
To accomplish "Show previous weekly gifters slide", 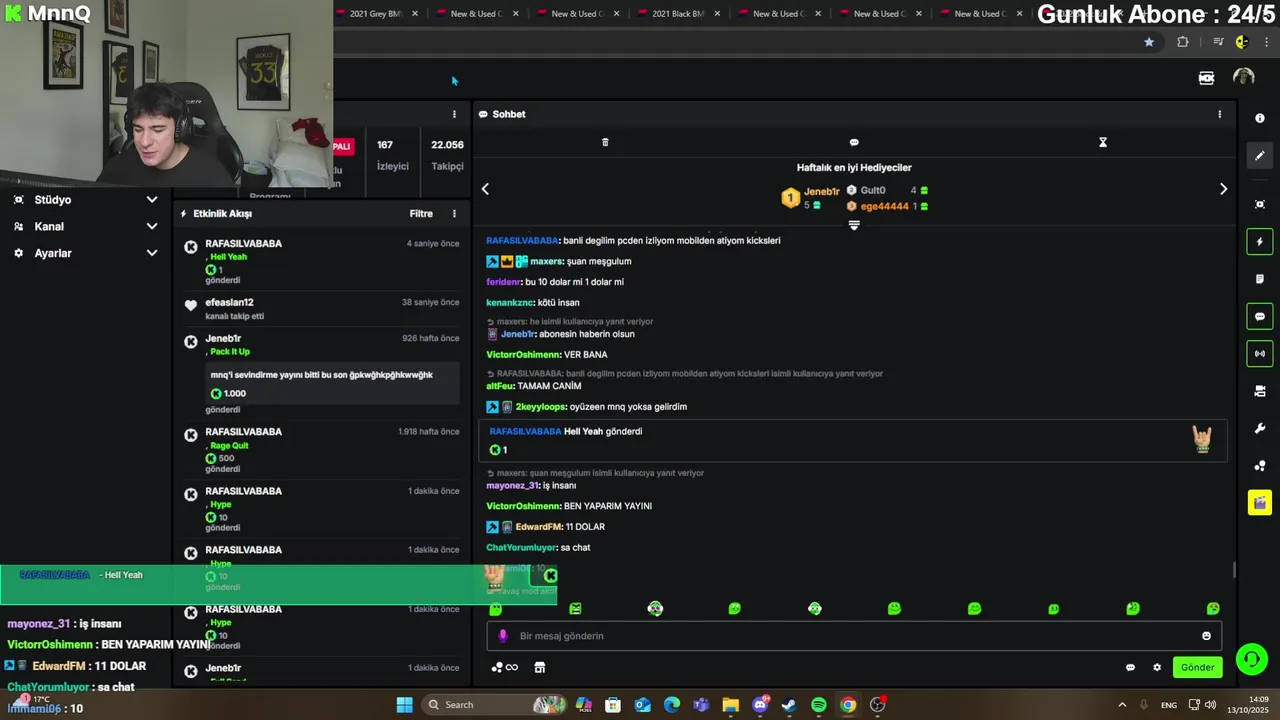I will [x=485, y=189].
